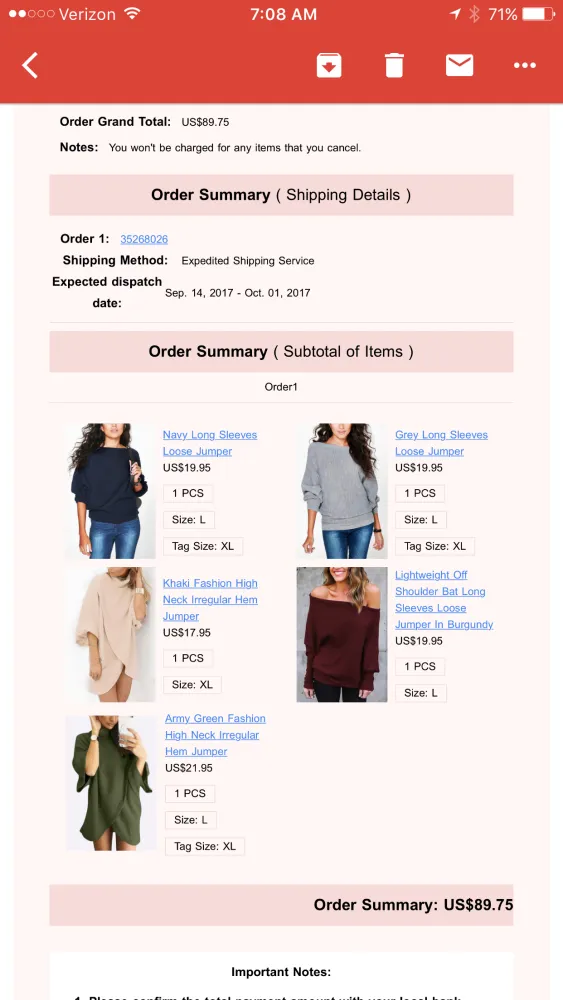Open Army Green Fashion High Neck link
Screen dimensions: 563x1000
coord(215,735)
